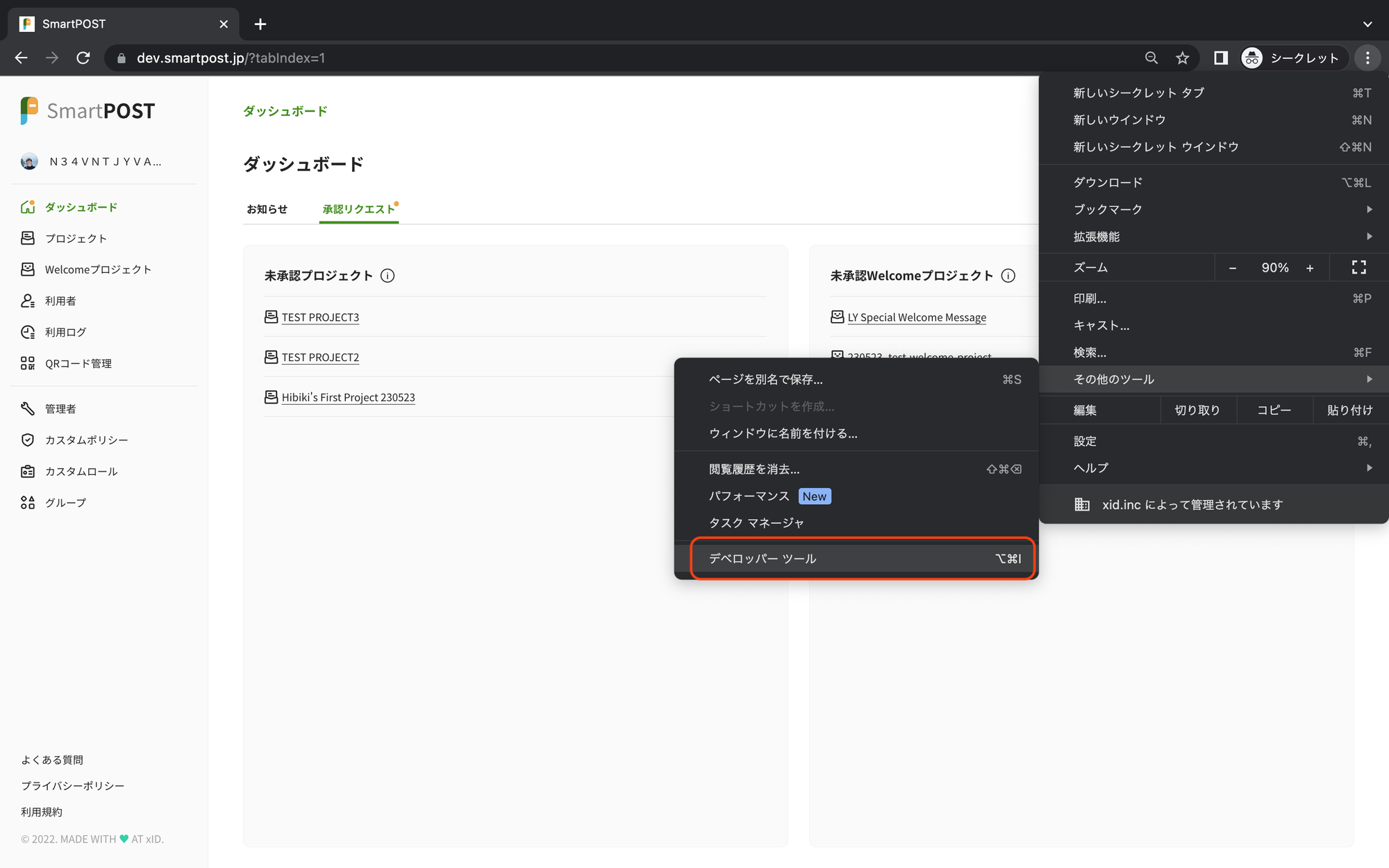The image size is (1389, 868).
Task: Click the カスタムロール badge icon
Action: (x=28, y=471)
